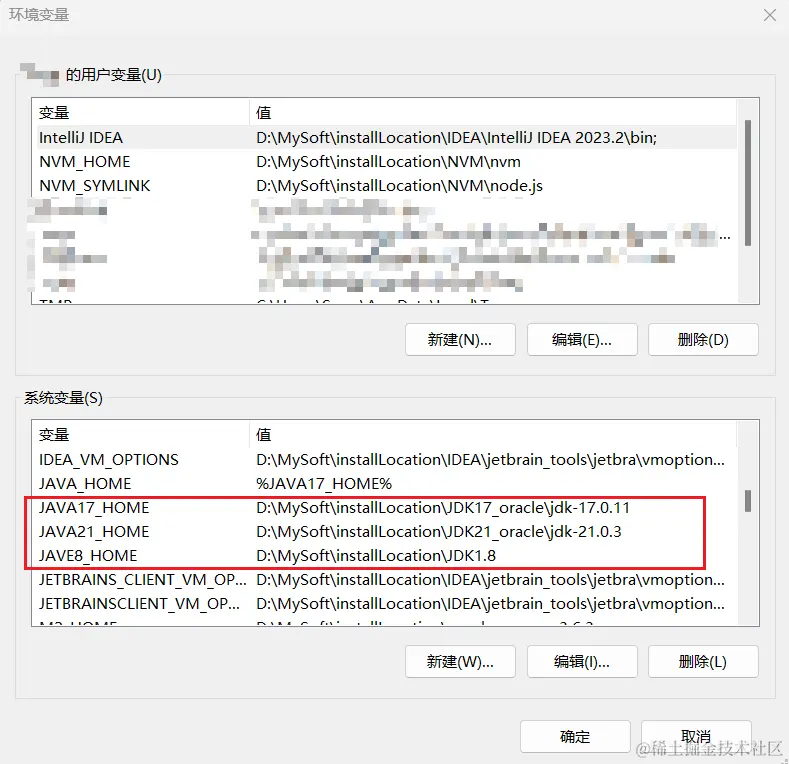This screenshot has width=789, height=764.
Task: Select the JAVA_HOME system variable
Action: point(85,484)
